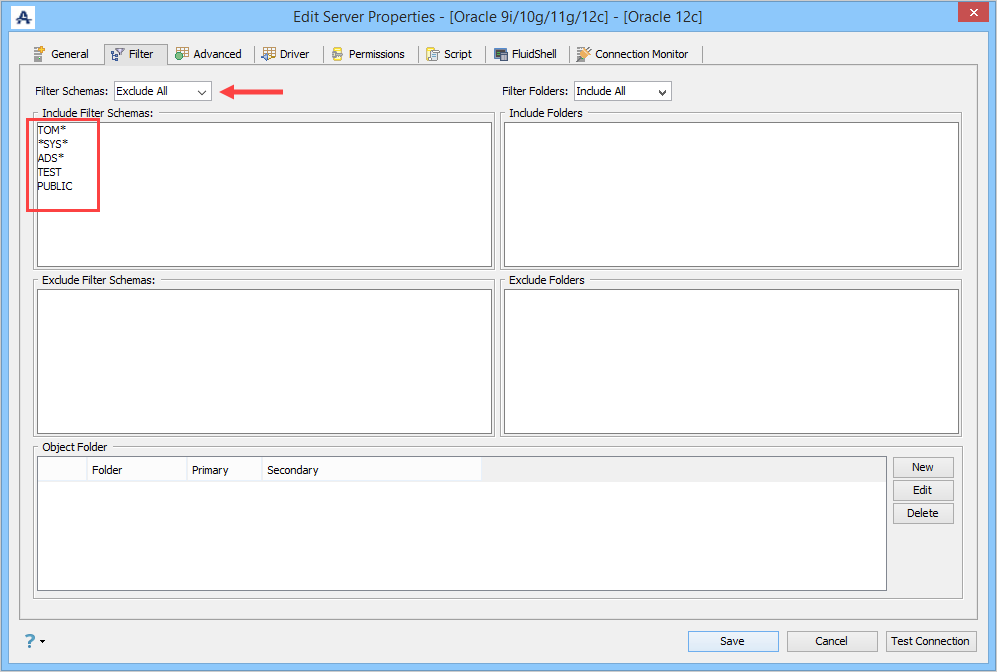Switch to the Permissions tab
Image resolution: width=997 pixels, height=672 pixels.
[368, 54]
